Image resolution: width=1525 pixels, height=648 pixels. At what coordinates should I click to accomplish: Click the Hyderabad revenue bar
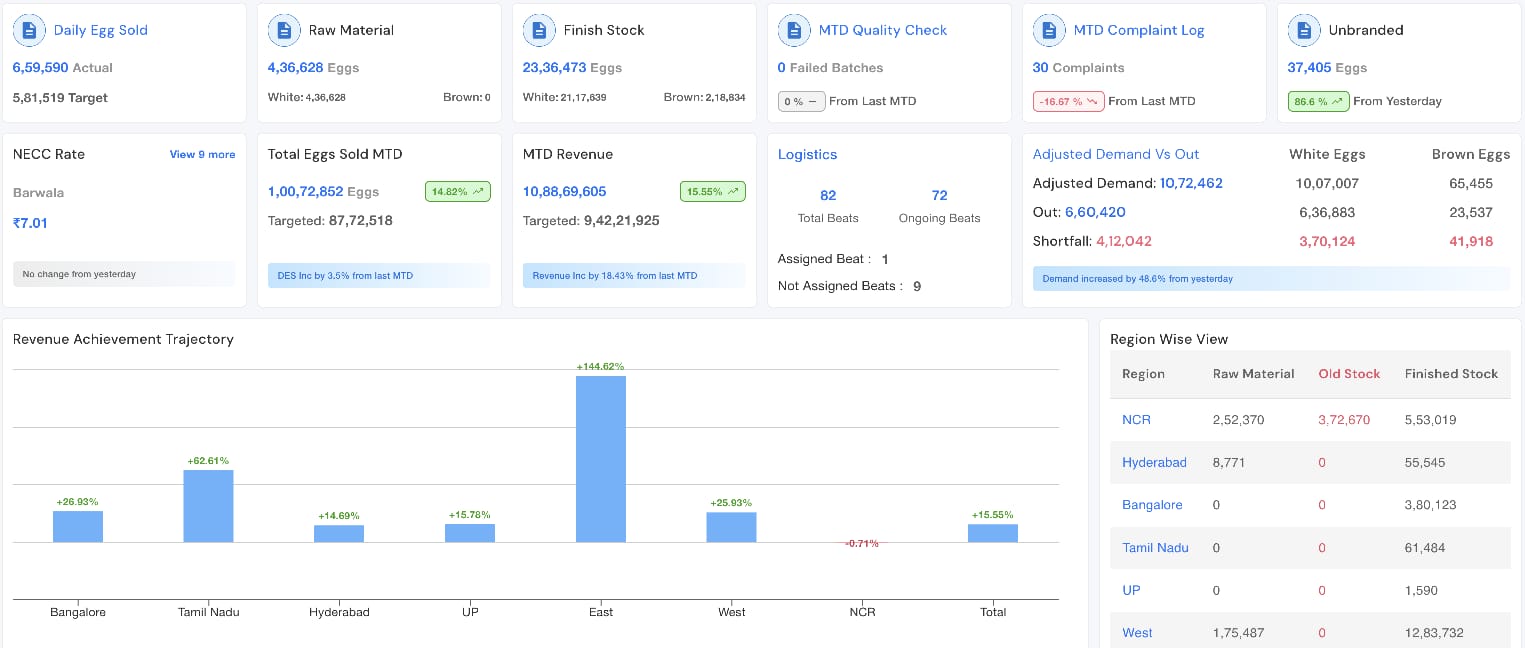339,534
